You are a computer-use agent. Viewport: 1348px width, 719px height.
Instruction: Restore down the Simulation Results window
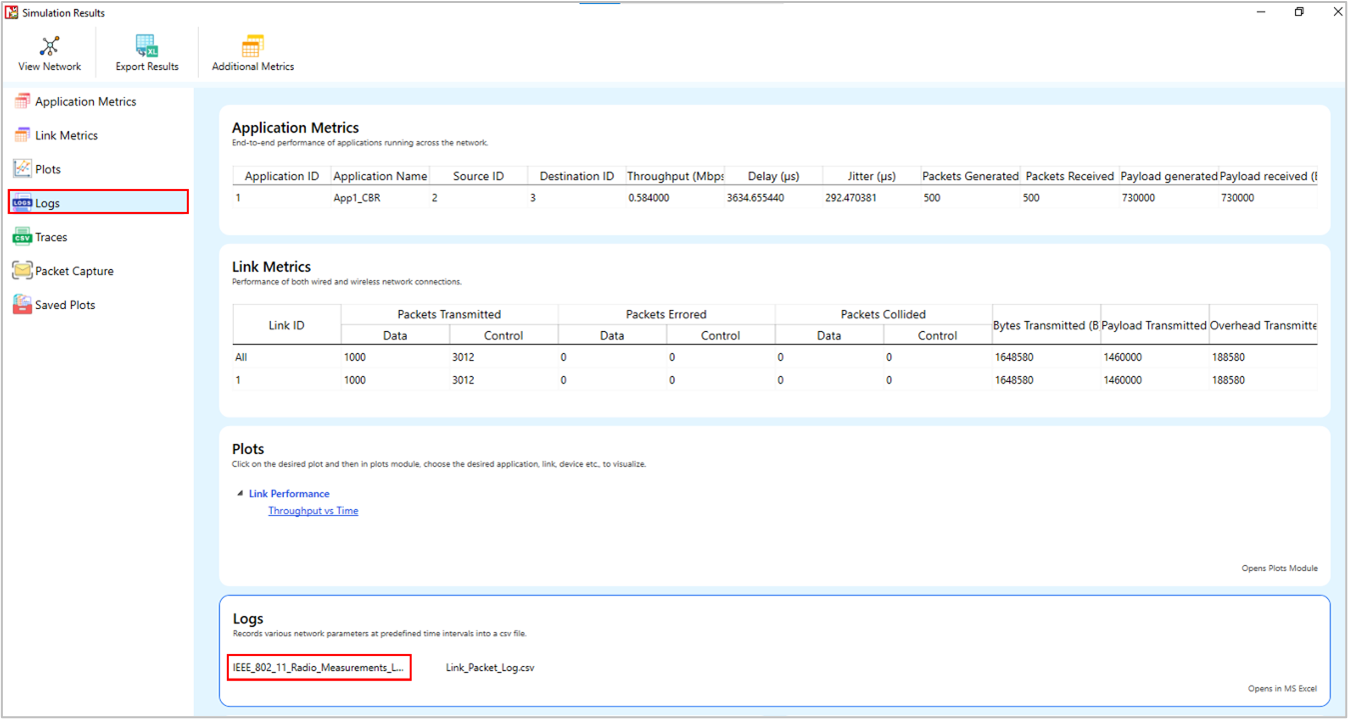[1299, 12]
